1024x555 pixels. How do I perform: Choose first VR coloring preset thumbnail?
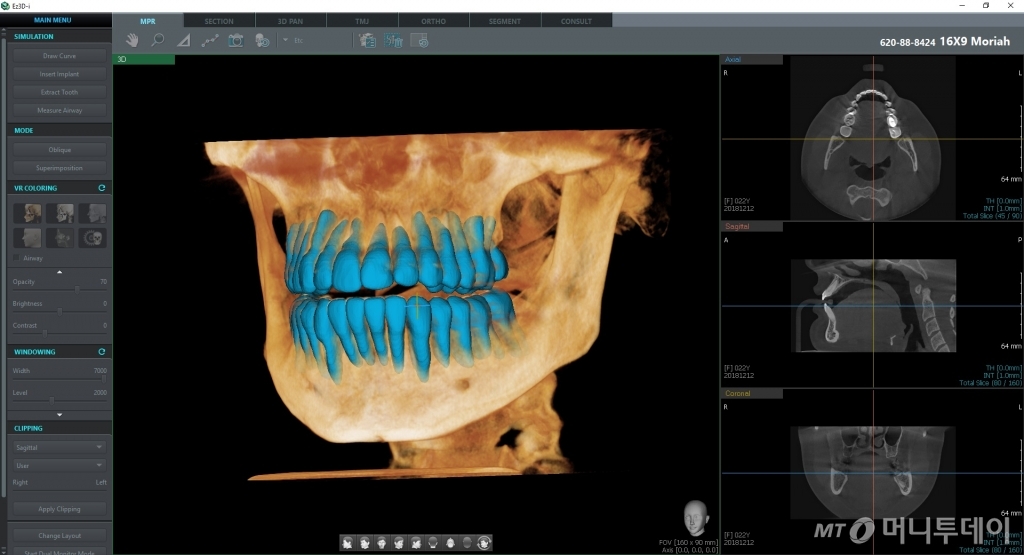tap(27, 213)
